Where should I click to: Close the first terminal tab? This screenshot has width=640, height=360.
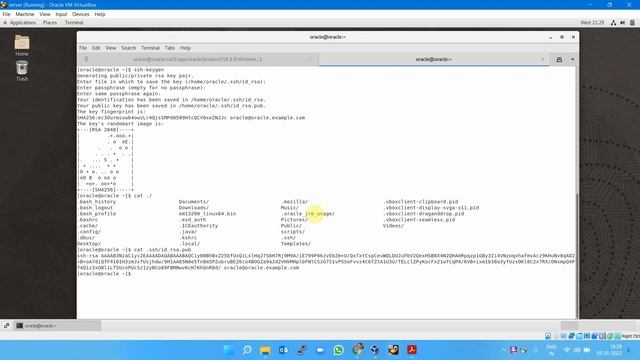[x=309, y=60]
